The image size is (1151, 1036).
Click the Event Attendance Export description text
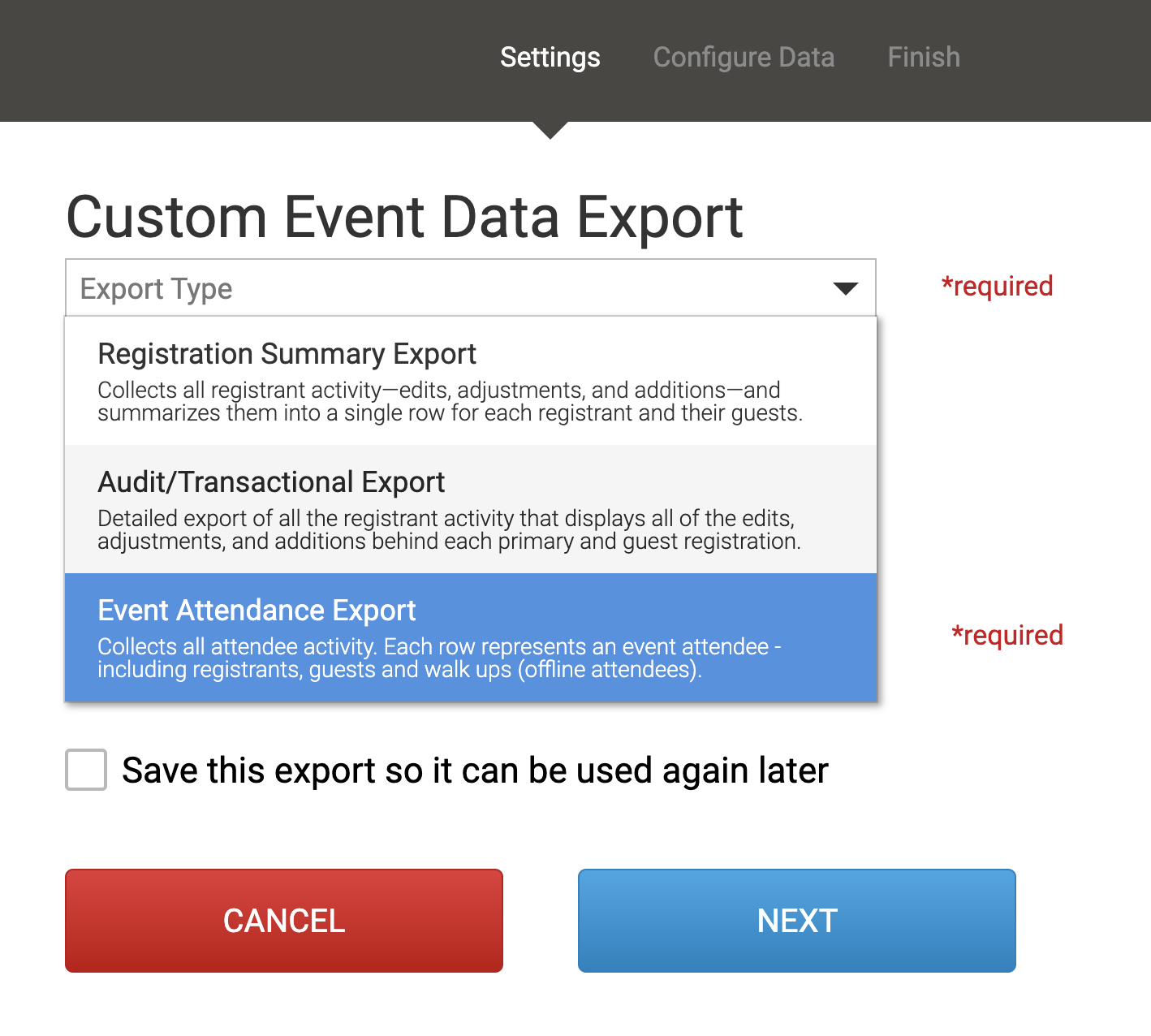click(x=438, y=658)
